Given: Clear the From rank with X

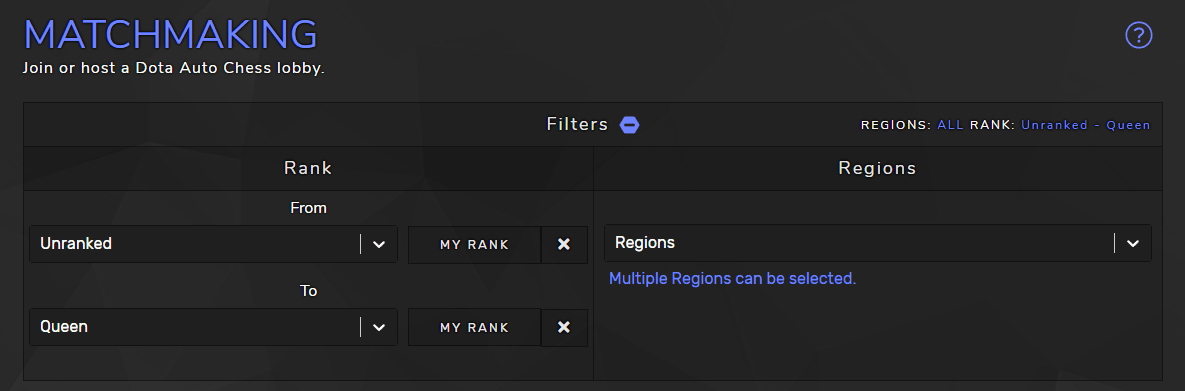Looking at the screenshot, I should [564, 244].
